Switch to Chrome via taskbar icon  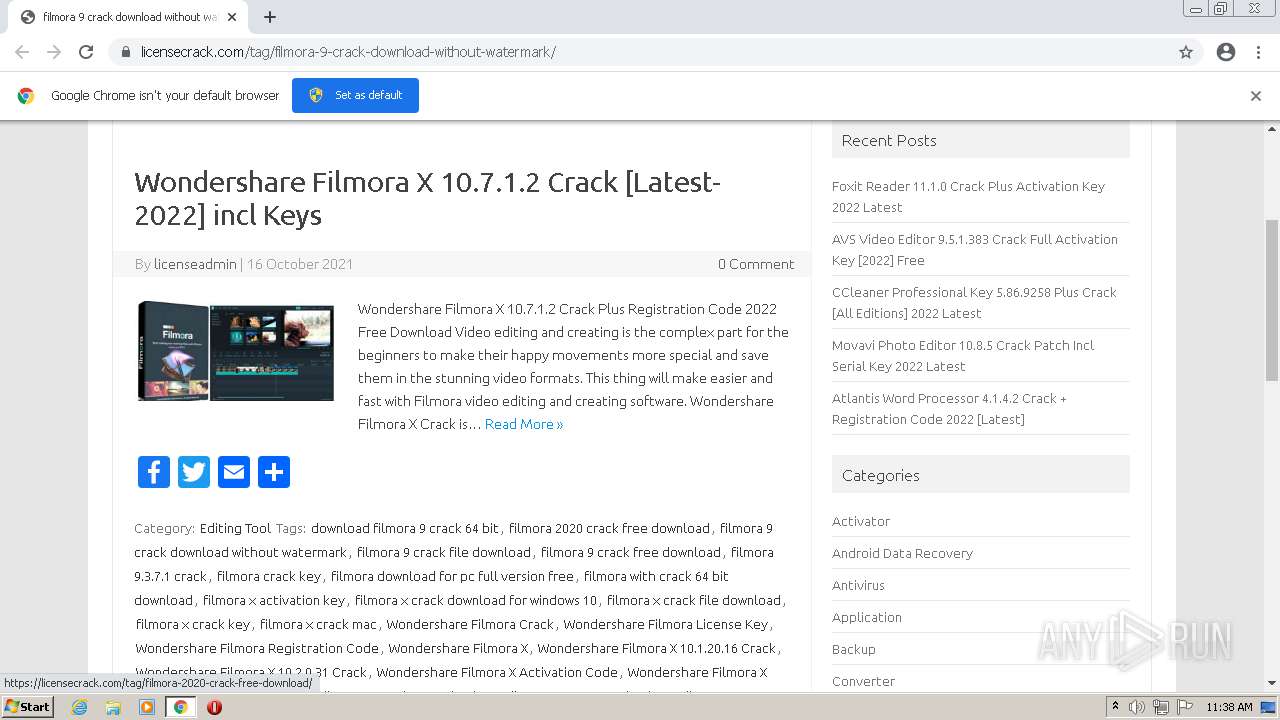point(181,707)
